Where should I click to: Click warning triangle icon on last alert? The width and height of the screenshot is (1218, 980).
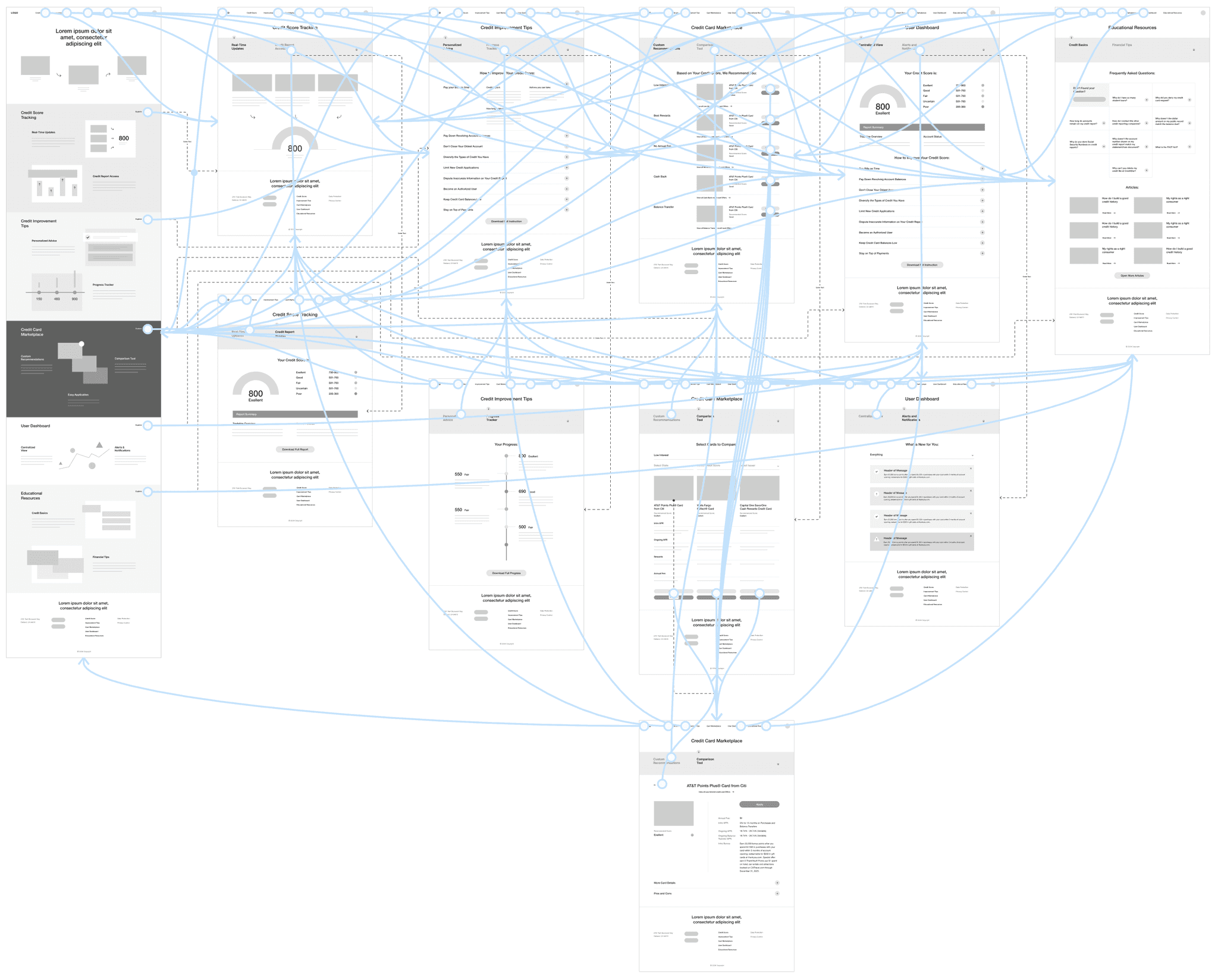[877, 539]
